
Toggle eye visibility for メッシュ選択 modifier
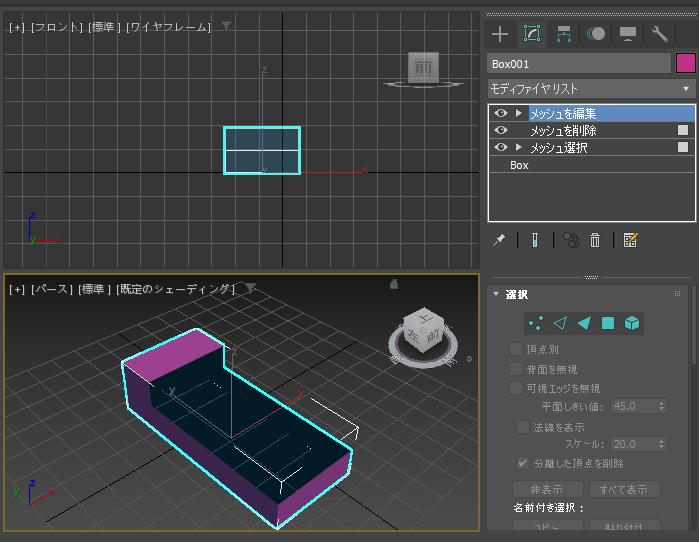[501, 147]
